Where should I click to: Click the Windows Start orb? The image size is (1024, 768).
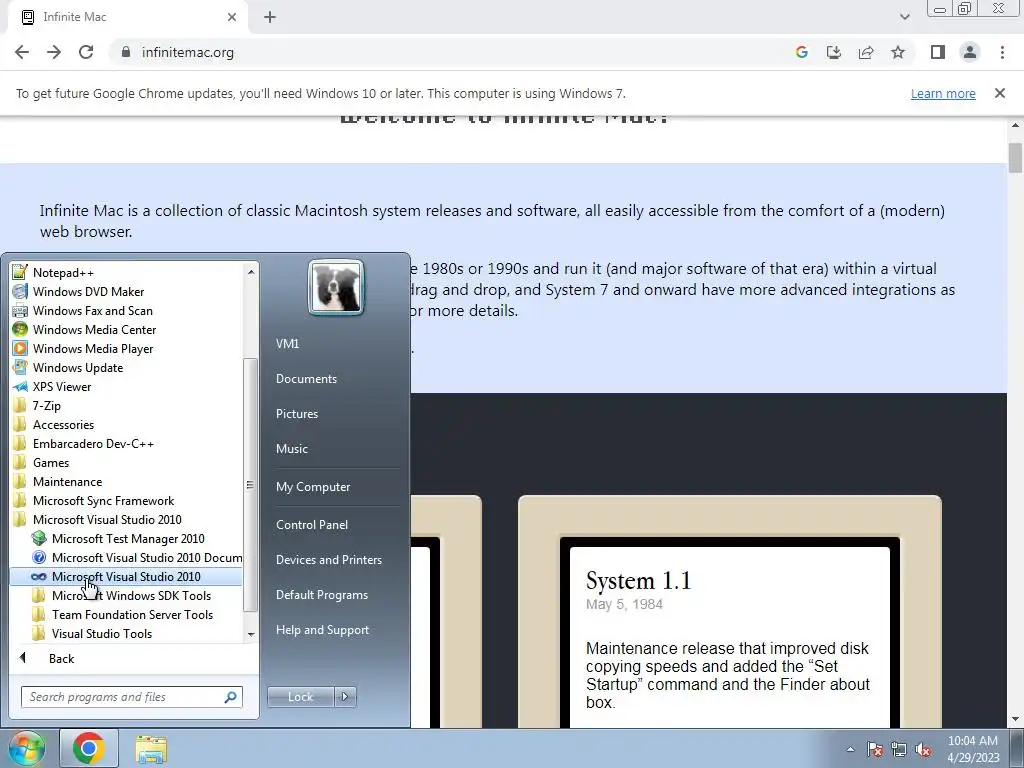(26, 748)
